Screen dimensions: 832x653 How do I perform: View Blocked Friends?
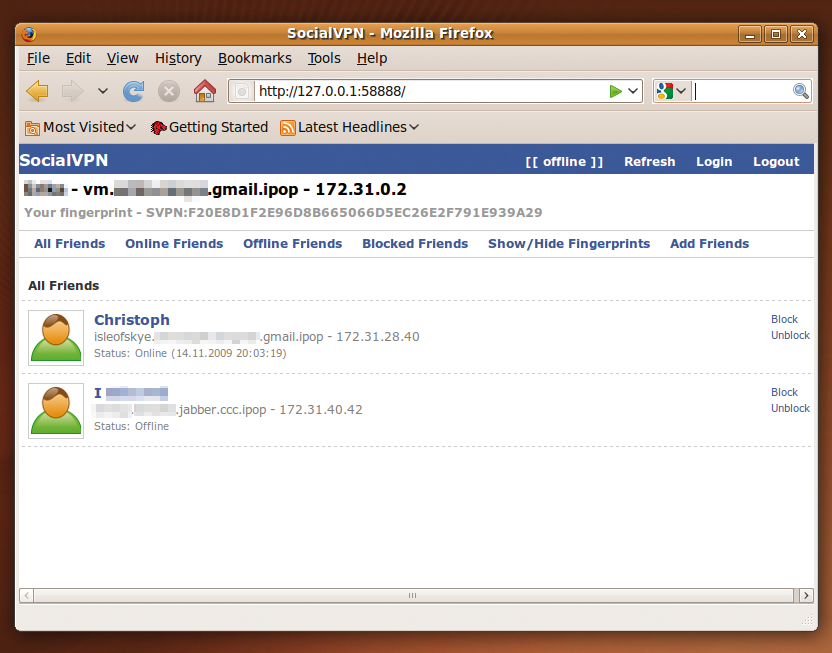click(x=415, y=243)
